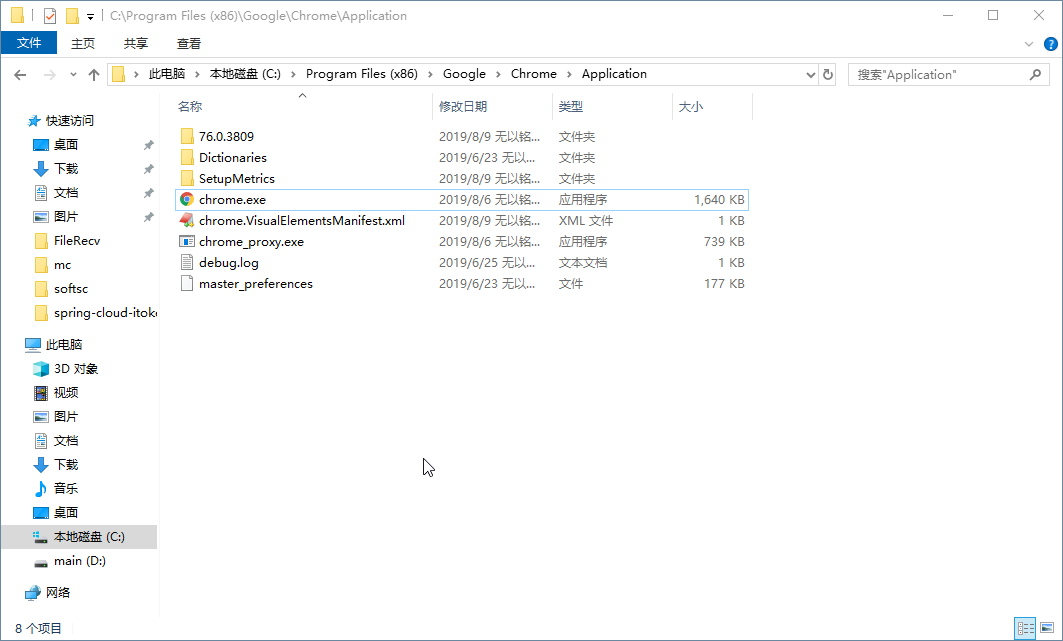Switch to large icons view layout
This screenshot has height=641, width=1063.
[x=1047, y=628]
